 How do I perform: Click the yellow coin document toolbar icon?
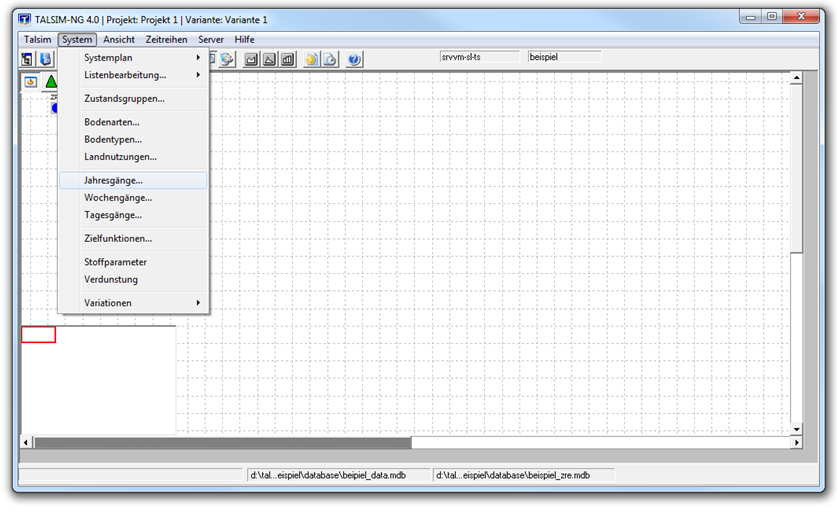[x=311, y=59]
